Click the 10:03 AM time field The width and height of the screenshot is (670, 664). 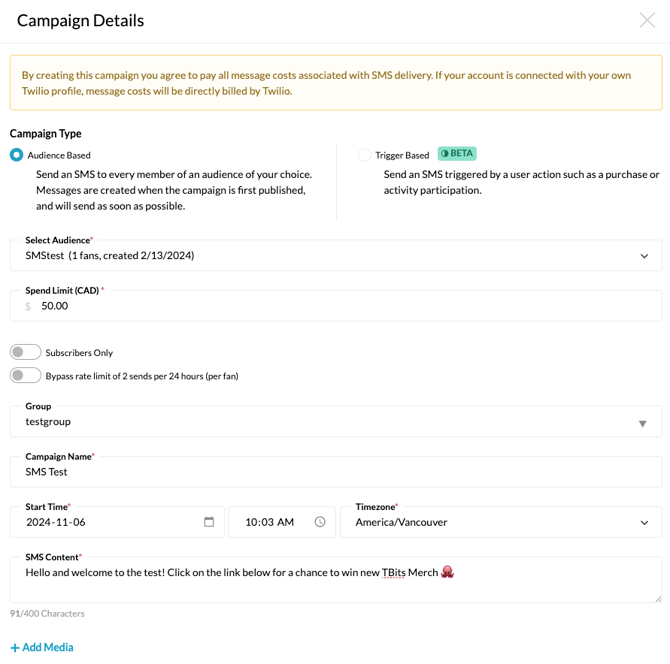[270, 522]
